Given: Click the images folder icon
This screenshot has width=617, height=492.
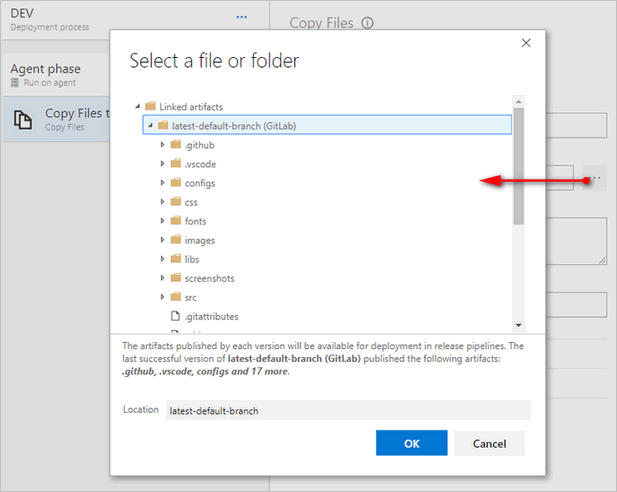Looking at the screenshot, I should pyautogui.click(x=175, y=240).
